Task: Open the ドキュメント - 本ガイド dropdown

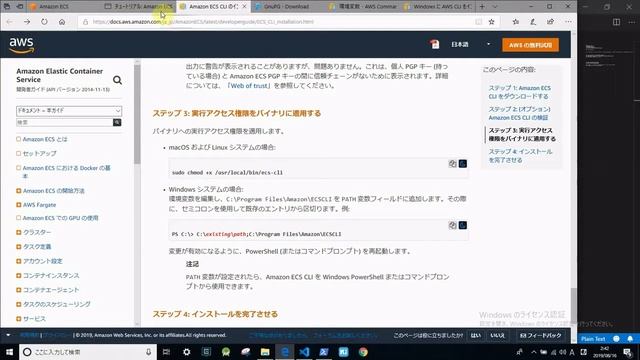Action: point(69,111)
